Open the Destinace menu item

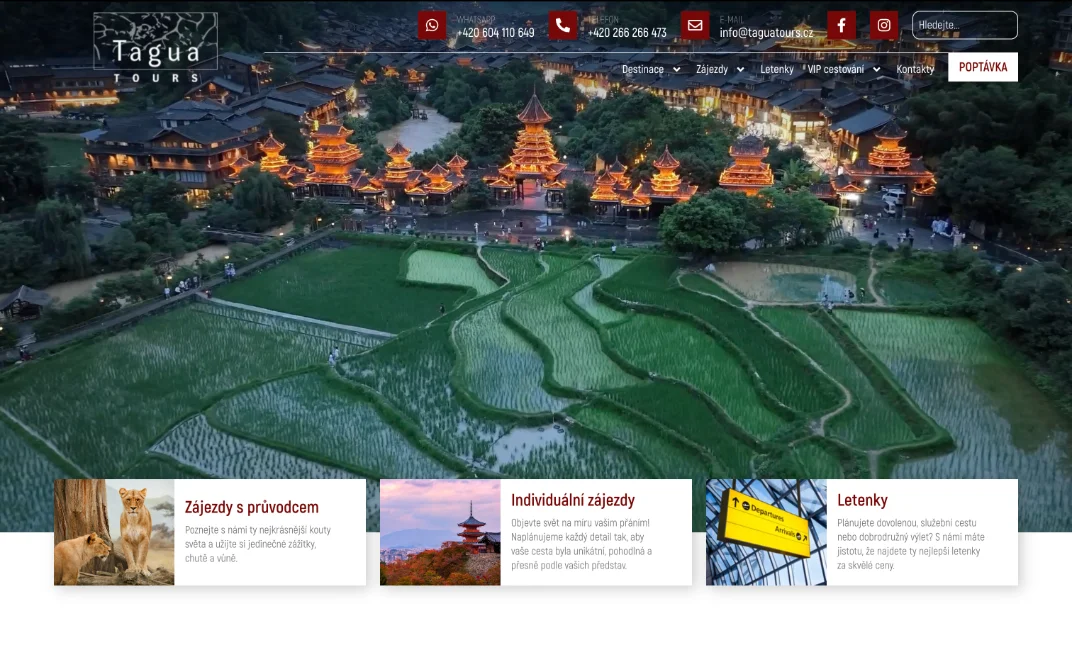643,69
